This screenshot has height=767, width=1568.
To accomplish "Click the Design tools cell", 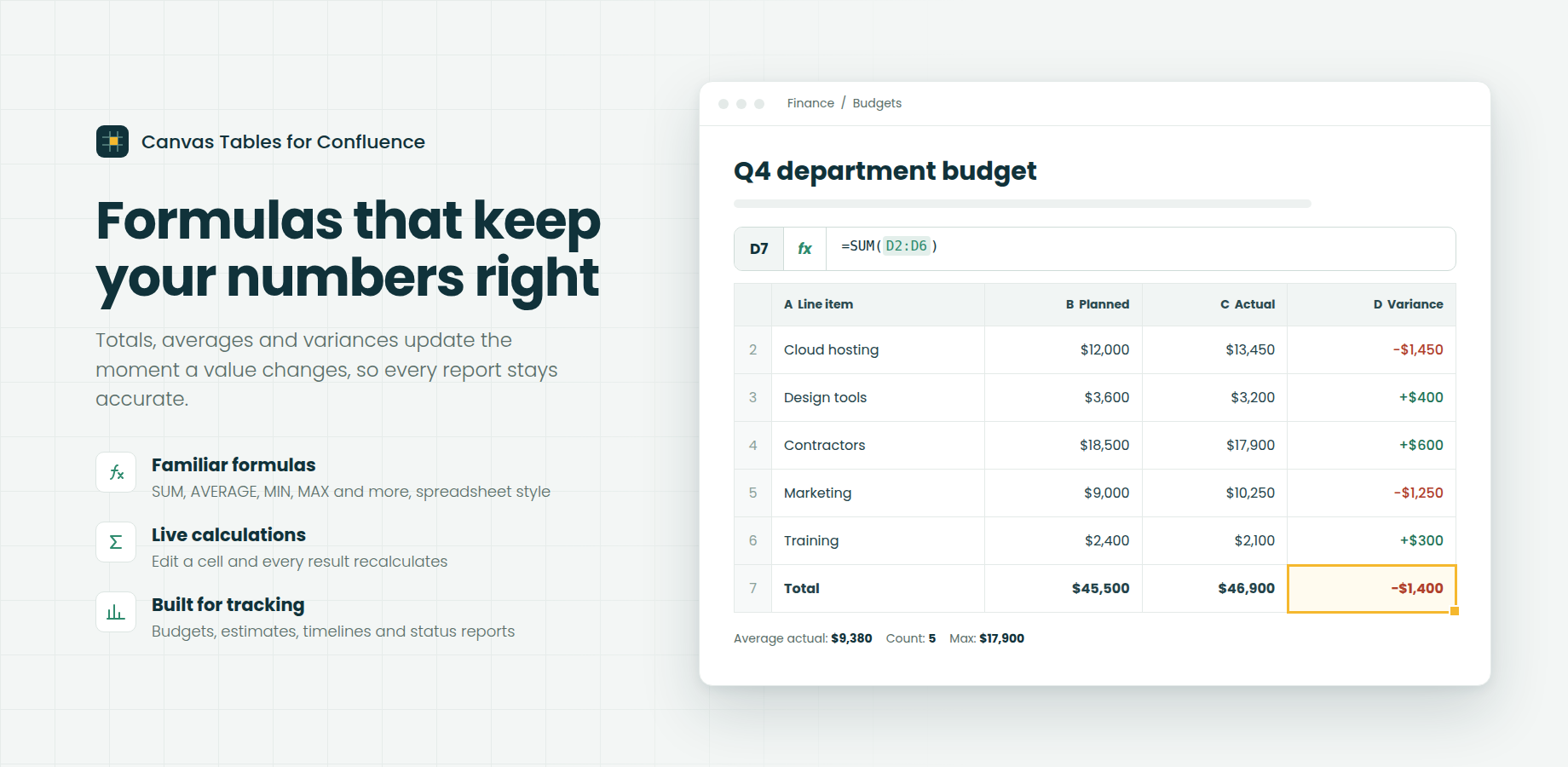I will pos(878,397).
